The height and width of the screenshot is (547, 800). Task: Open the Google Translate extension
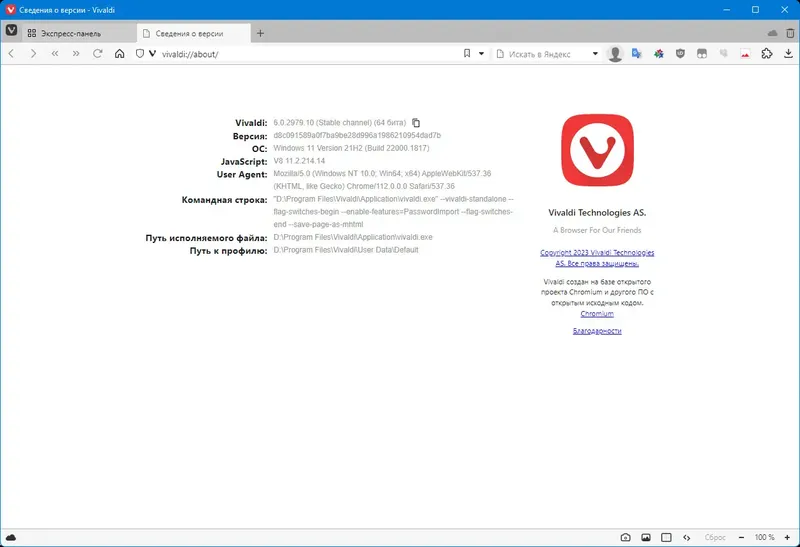coord(636,54)
